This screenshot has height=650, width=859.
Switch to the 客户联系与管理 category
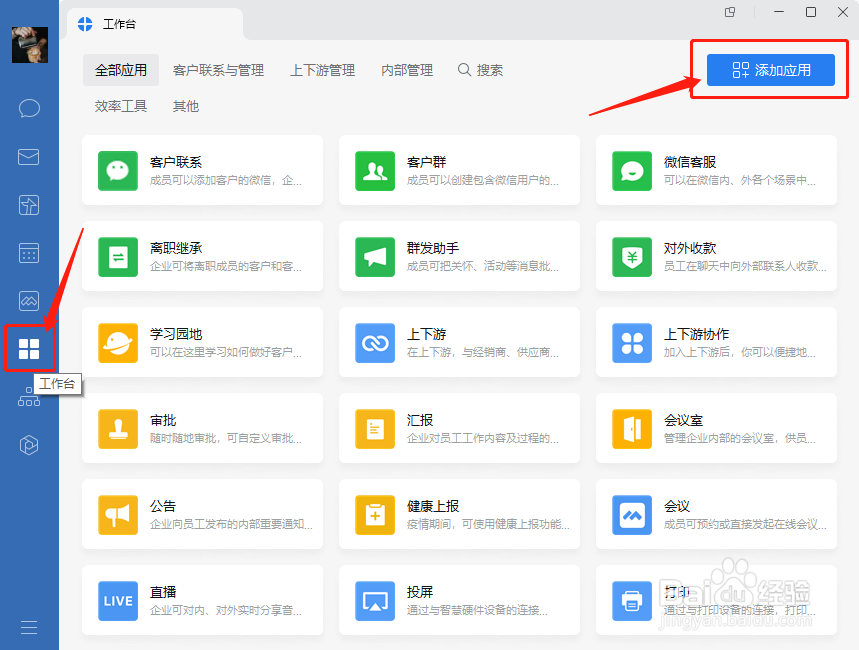[218, 70]
